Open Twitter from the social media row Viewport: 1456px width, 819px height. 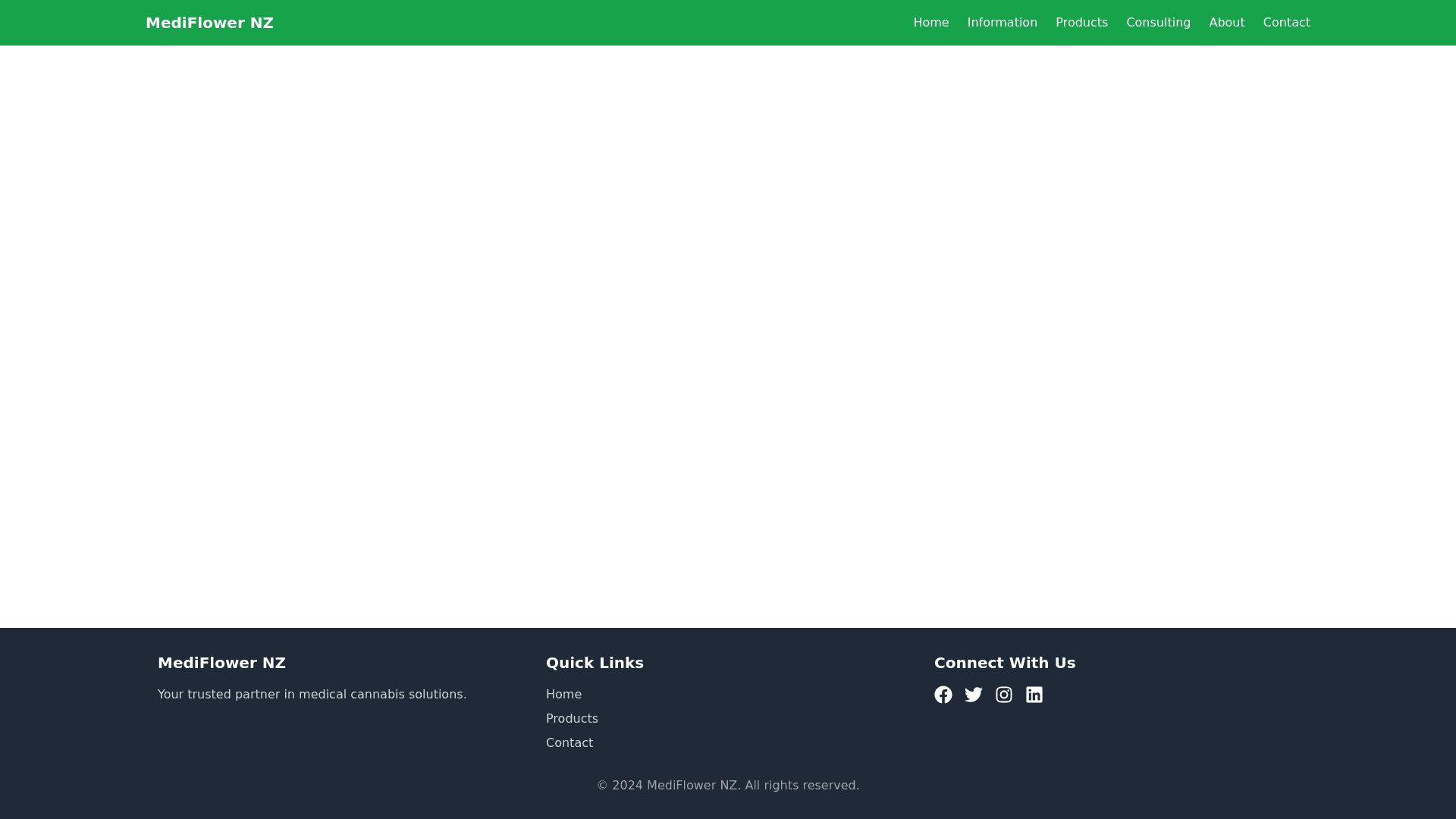tap(974, 694)
